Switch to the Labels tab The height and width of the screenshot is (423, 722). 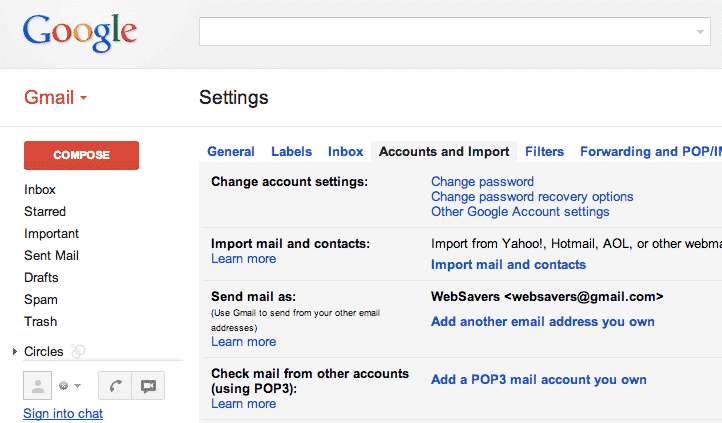click(x=291, y=151)
